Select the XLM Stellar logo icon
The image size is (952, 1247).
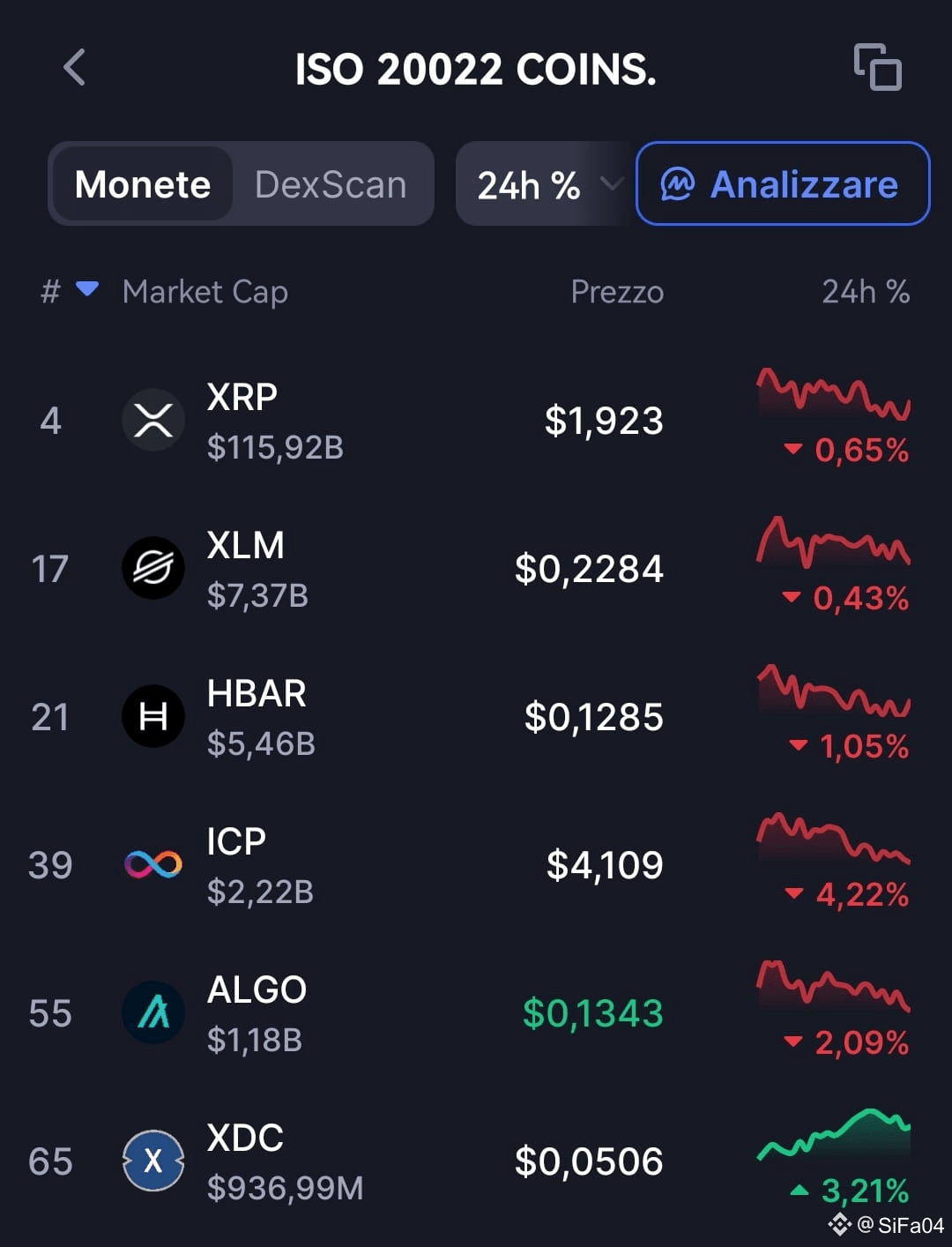152,568
